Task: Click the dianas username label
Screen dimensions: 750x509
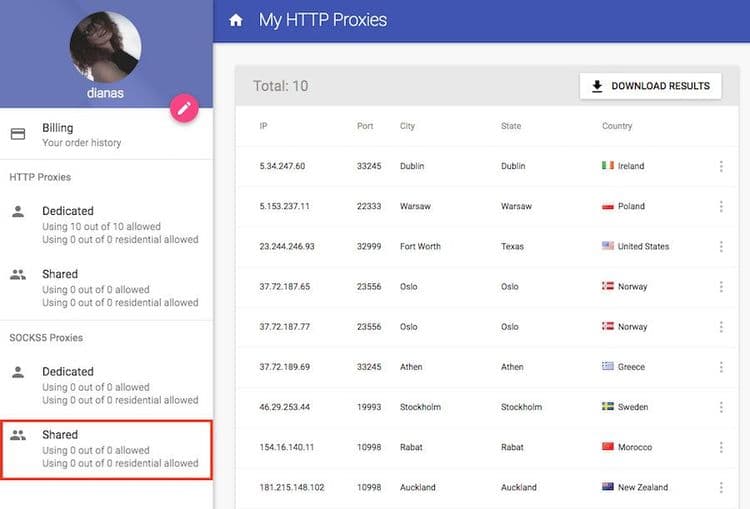Action: coord(105,91)
